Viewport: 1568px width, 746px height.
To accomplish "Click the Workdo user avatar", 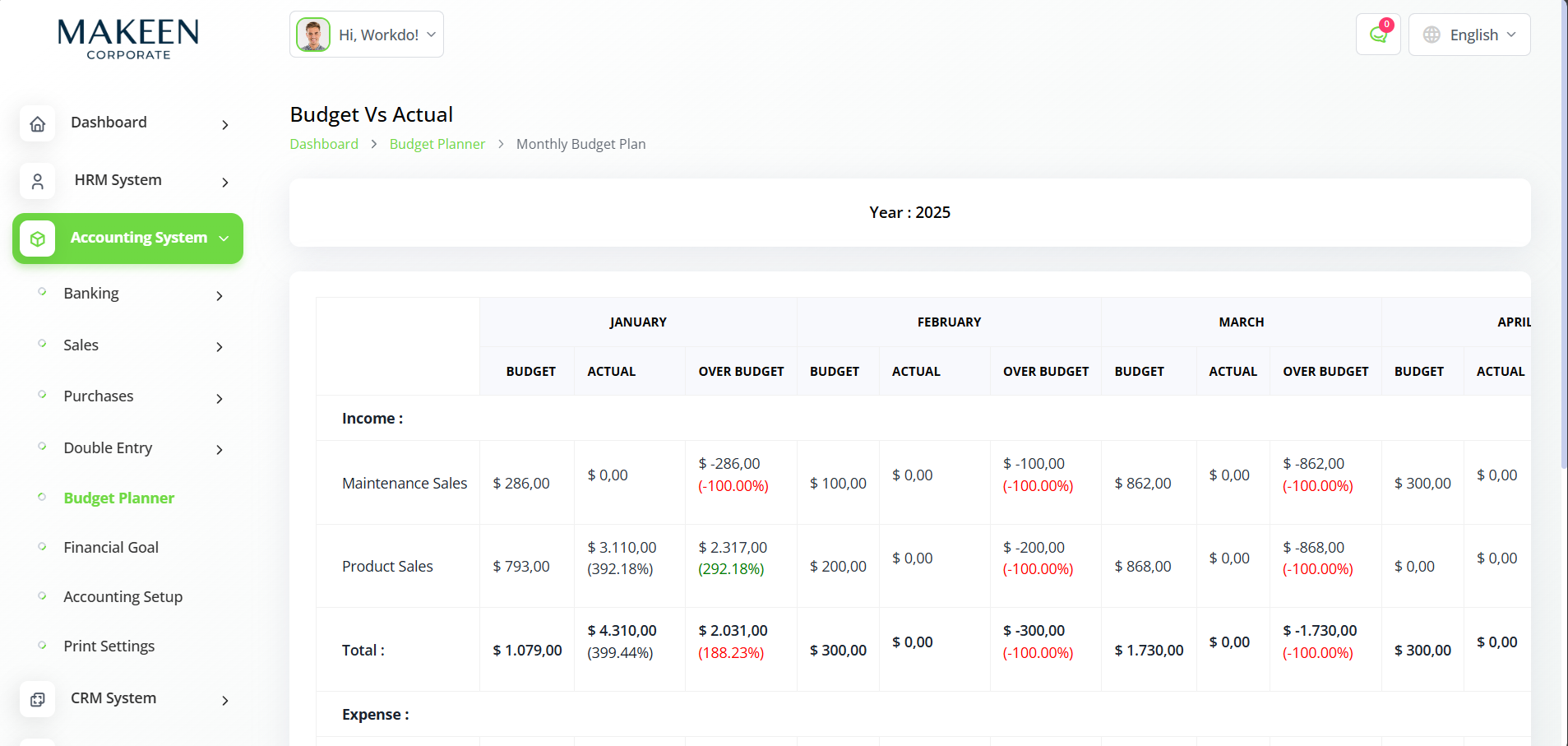I will [313, 35].
